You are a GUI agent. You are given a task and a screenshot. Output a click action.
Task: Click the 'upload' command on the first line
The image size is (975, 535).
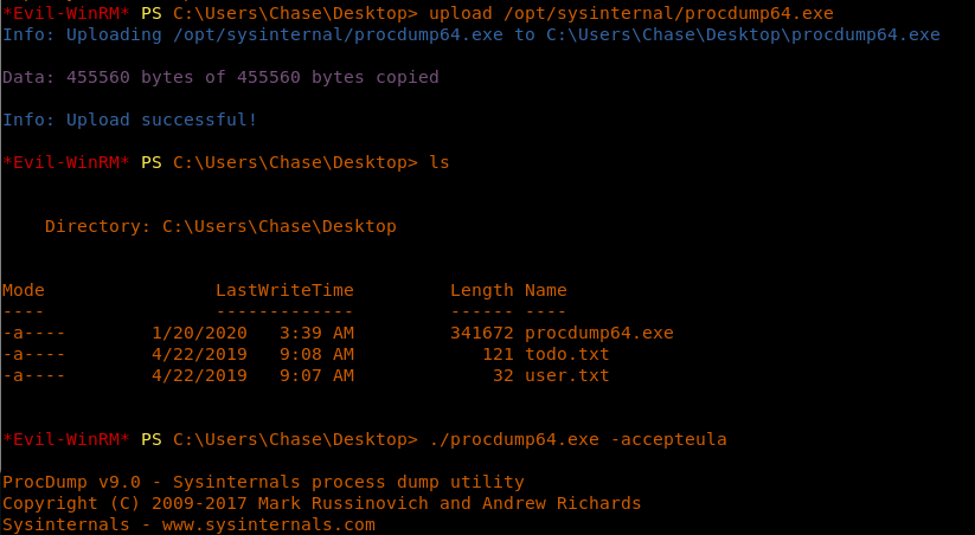click(x=460, y=13)
